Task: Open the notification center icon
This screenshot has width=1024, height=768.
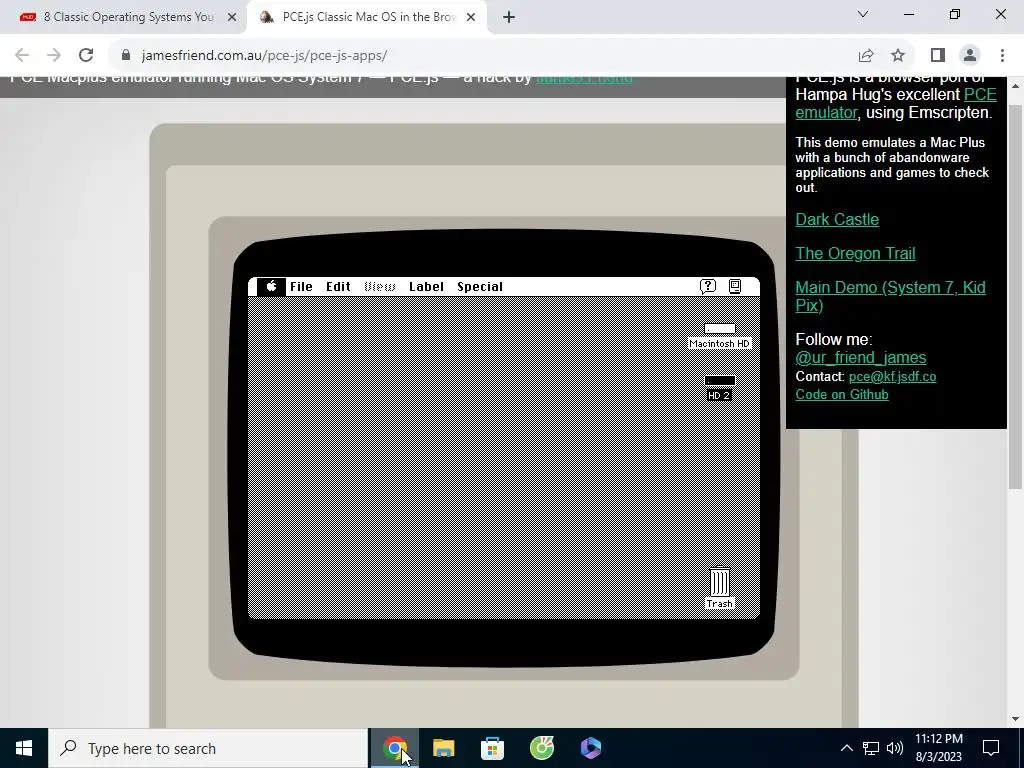Action: [x=991, y=748]
